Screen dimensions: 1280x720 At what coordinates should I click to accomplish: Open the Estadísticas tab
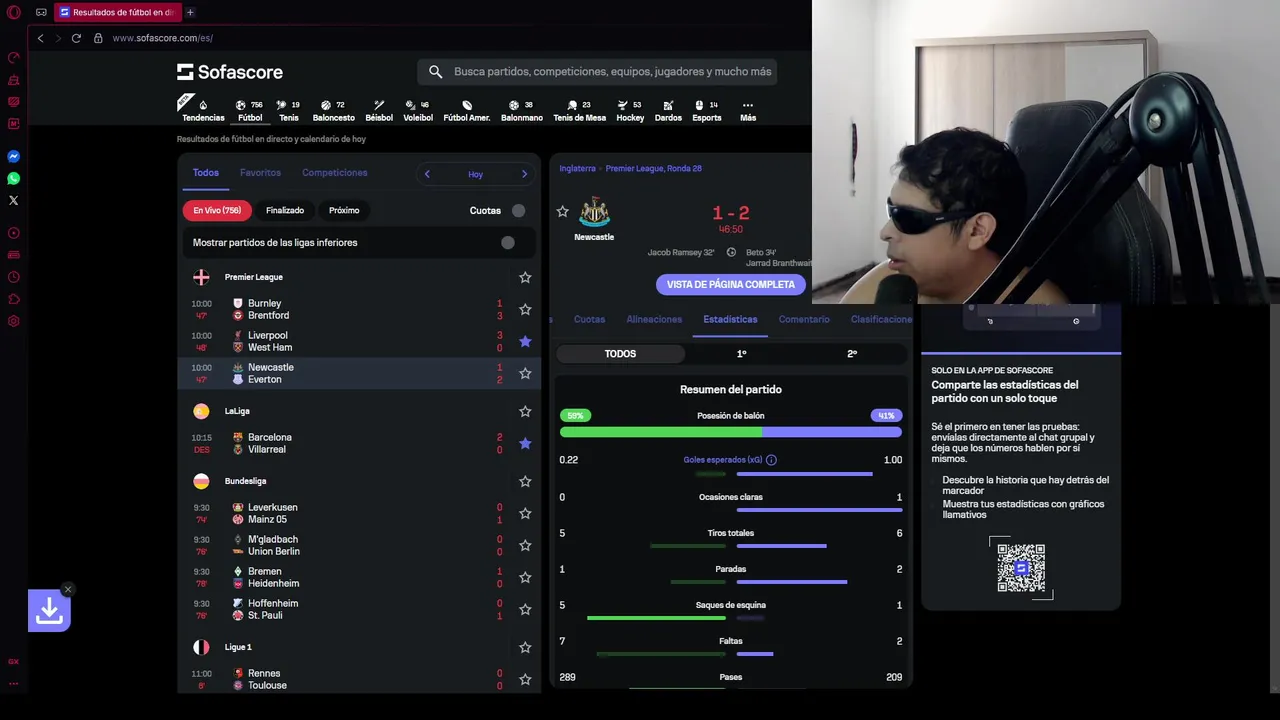(x=730, y=319)
